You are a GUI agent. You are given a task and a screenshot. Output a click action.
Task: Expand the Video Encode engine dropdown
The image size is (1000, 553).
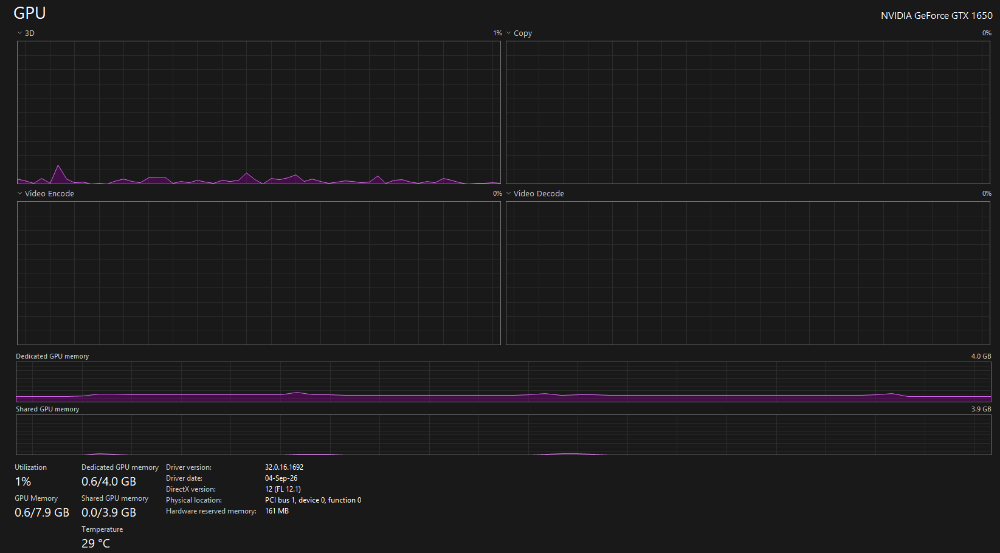point(20,193)
